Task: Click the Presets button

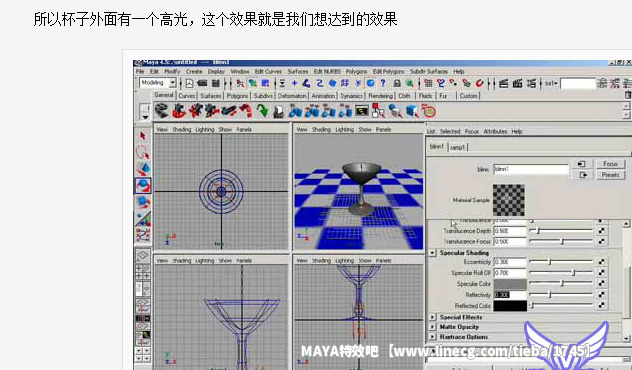Action: [x=610, y=175]
